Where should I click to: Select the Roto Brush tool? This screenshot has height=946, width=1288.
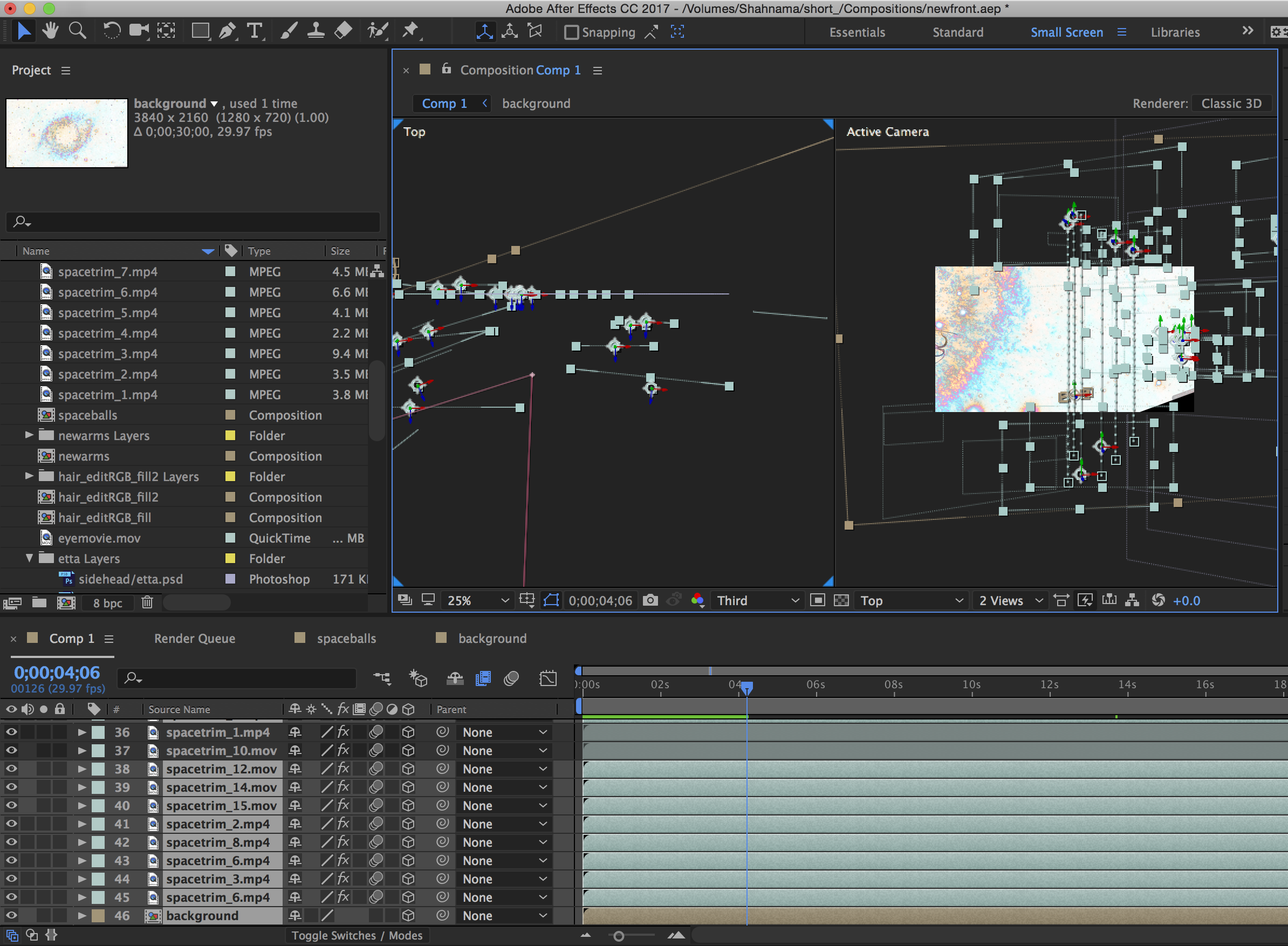(x=378, y=31)
